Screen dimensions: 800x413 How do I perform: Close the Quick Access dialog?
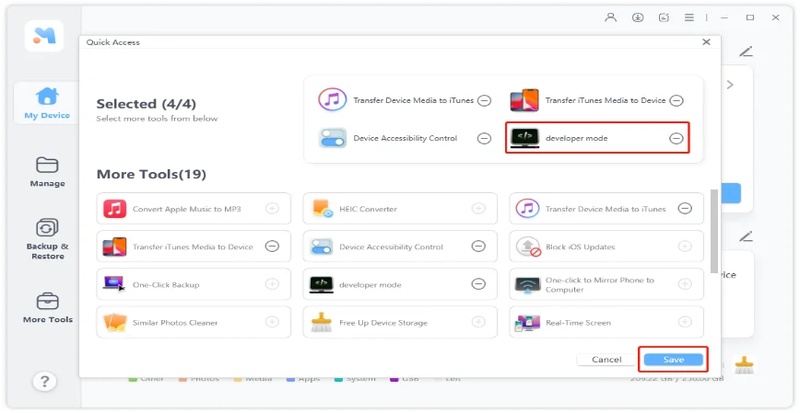point(706,42)
